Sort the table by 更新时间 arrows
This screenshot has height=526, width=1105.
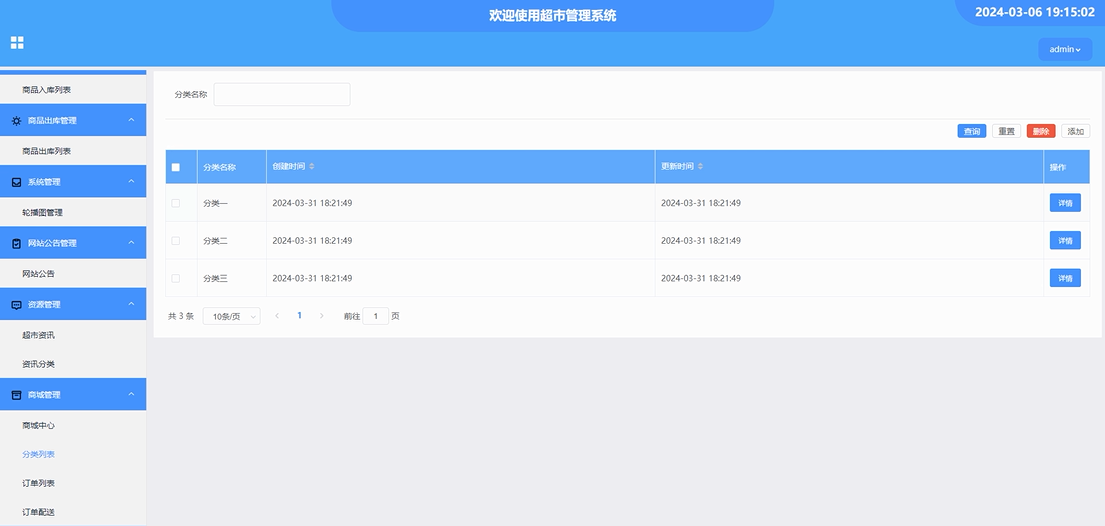coord(700,166)
